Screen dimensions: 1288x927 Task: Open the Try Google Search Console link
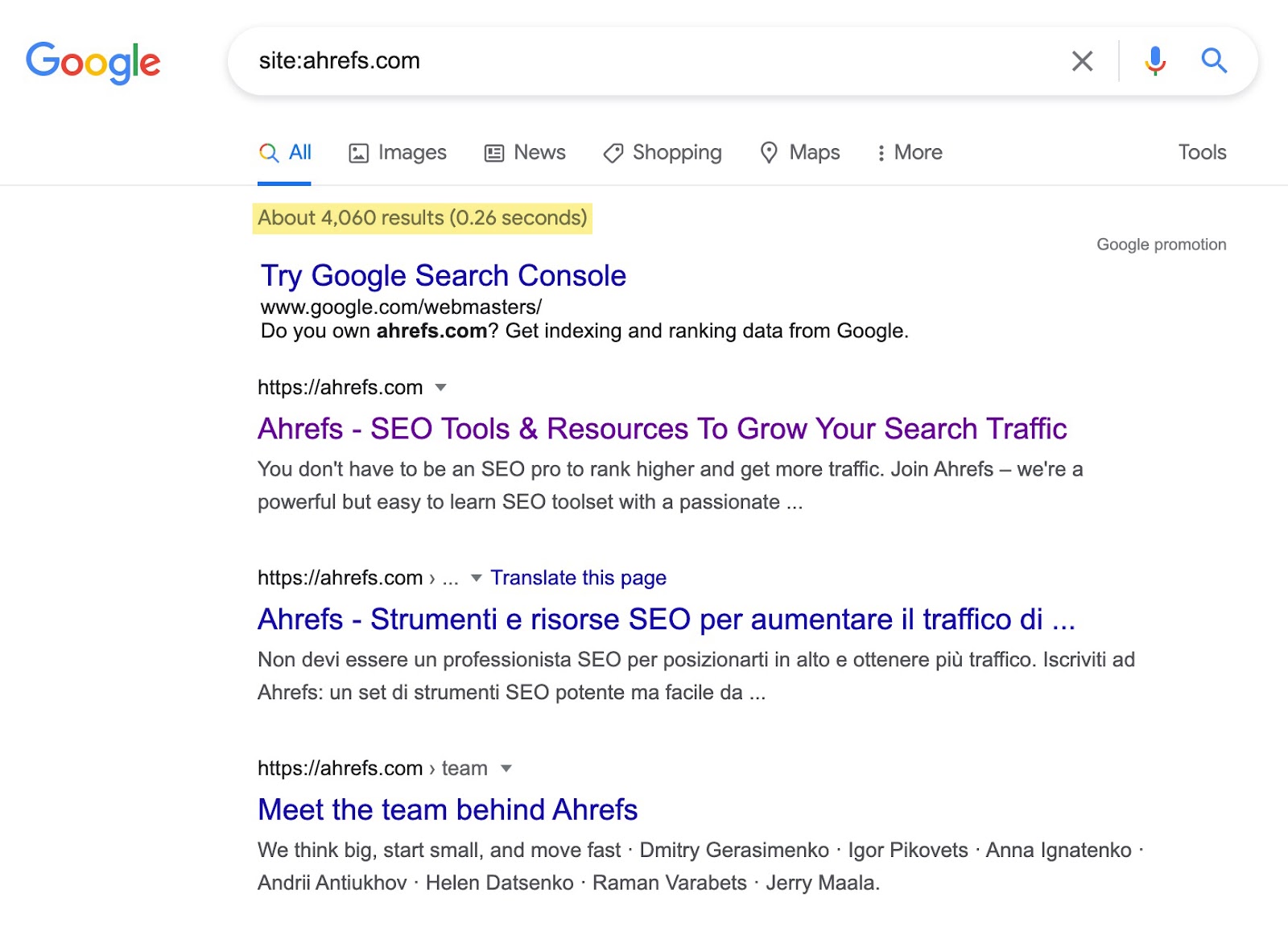(x=443, y=276)
